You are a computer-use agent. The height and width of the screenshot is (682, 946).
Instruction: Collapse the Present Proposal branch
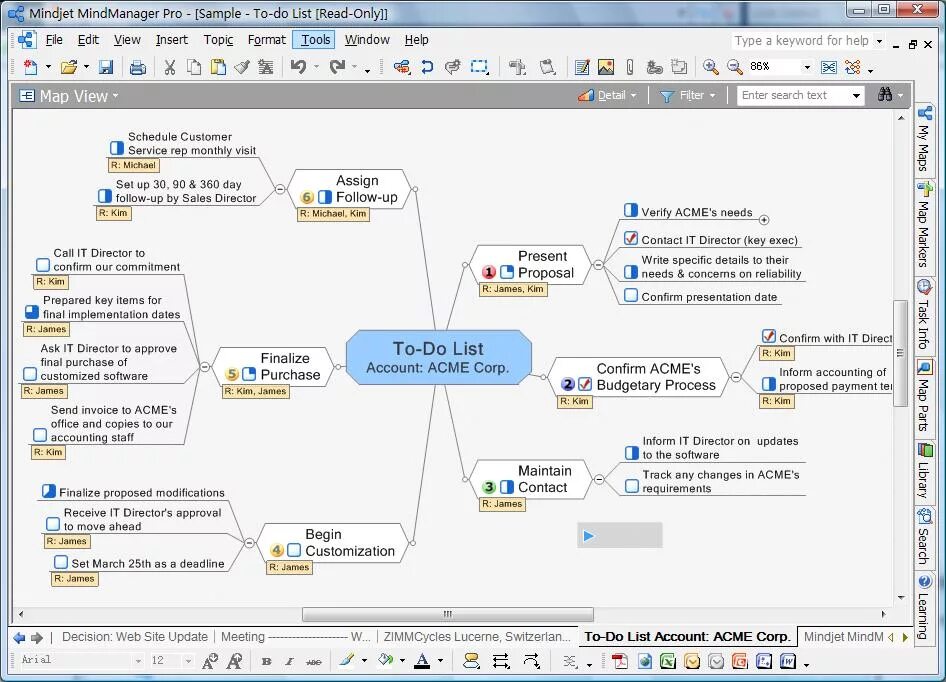point(598,264)
